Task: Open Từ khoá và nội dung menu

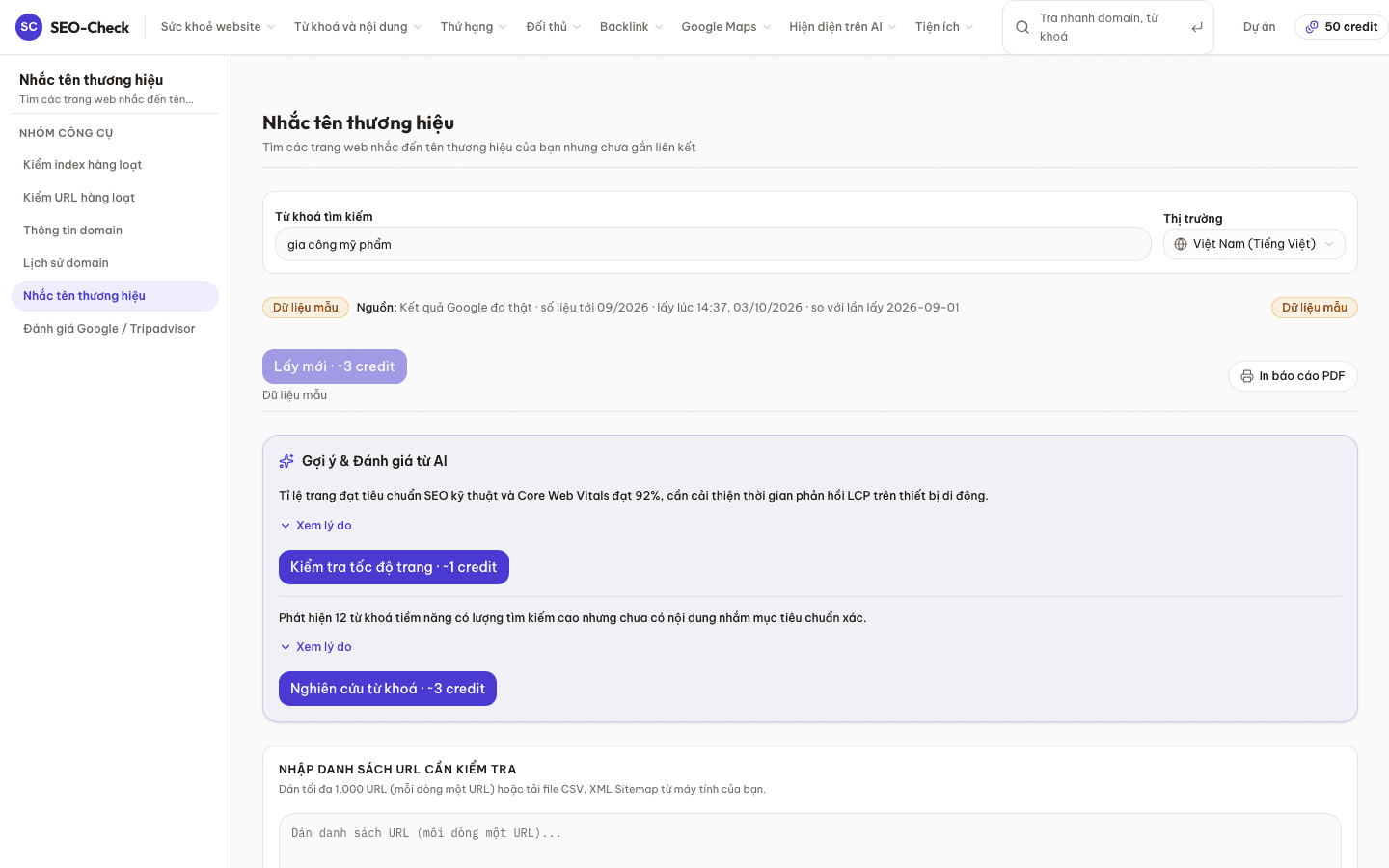Action: (x=358, y=27)
